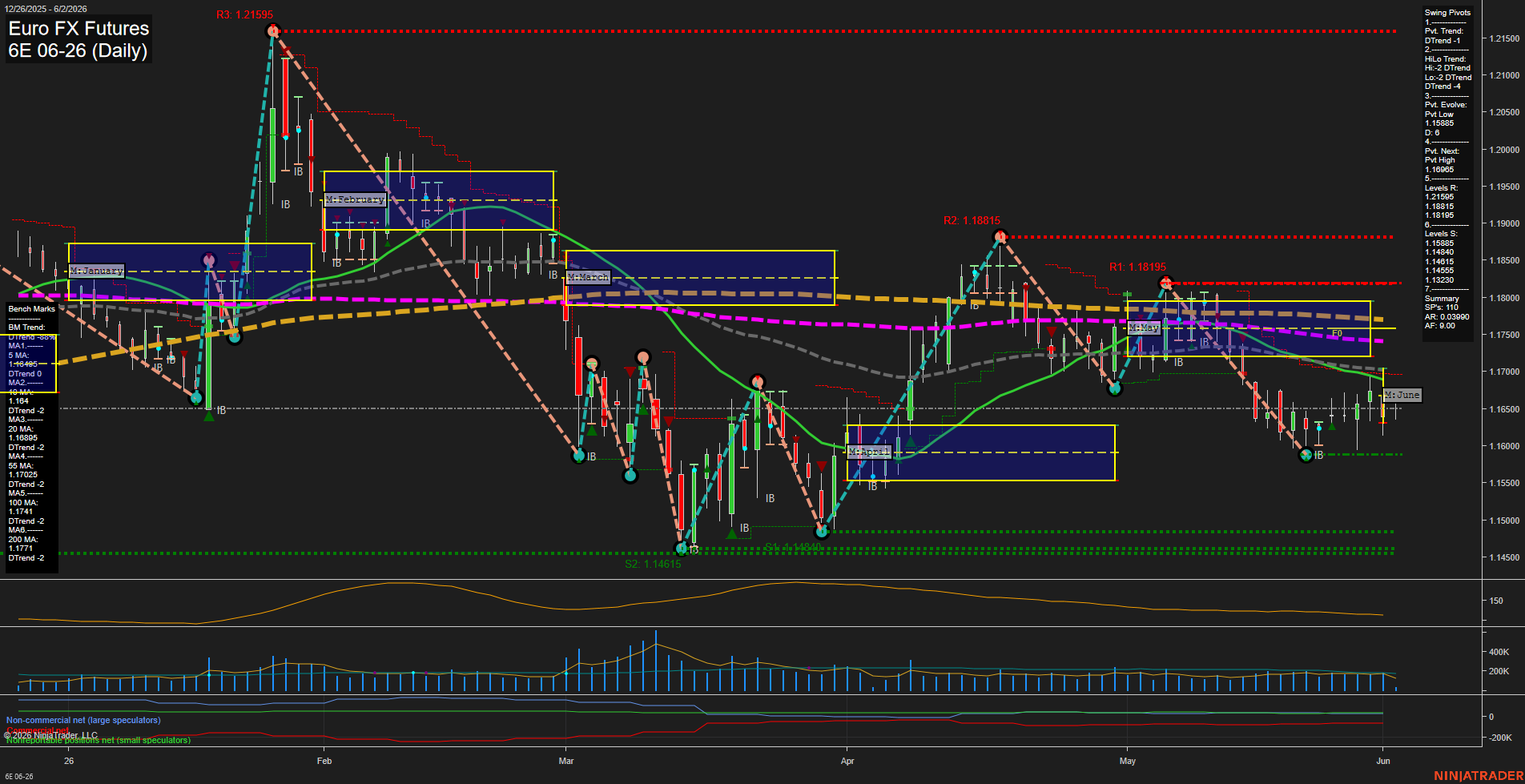
Task: Click the M:February monthly range tag
Action: point(355,199)
